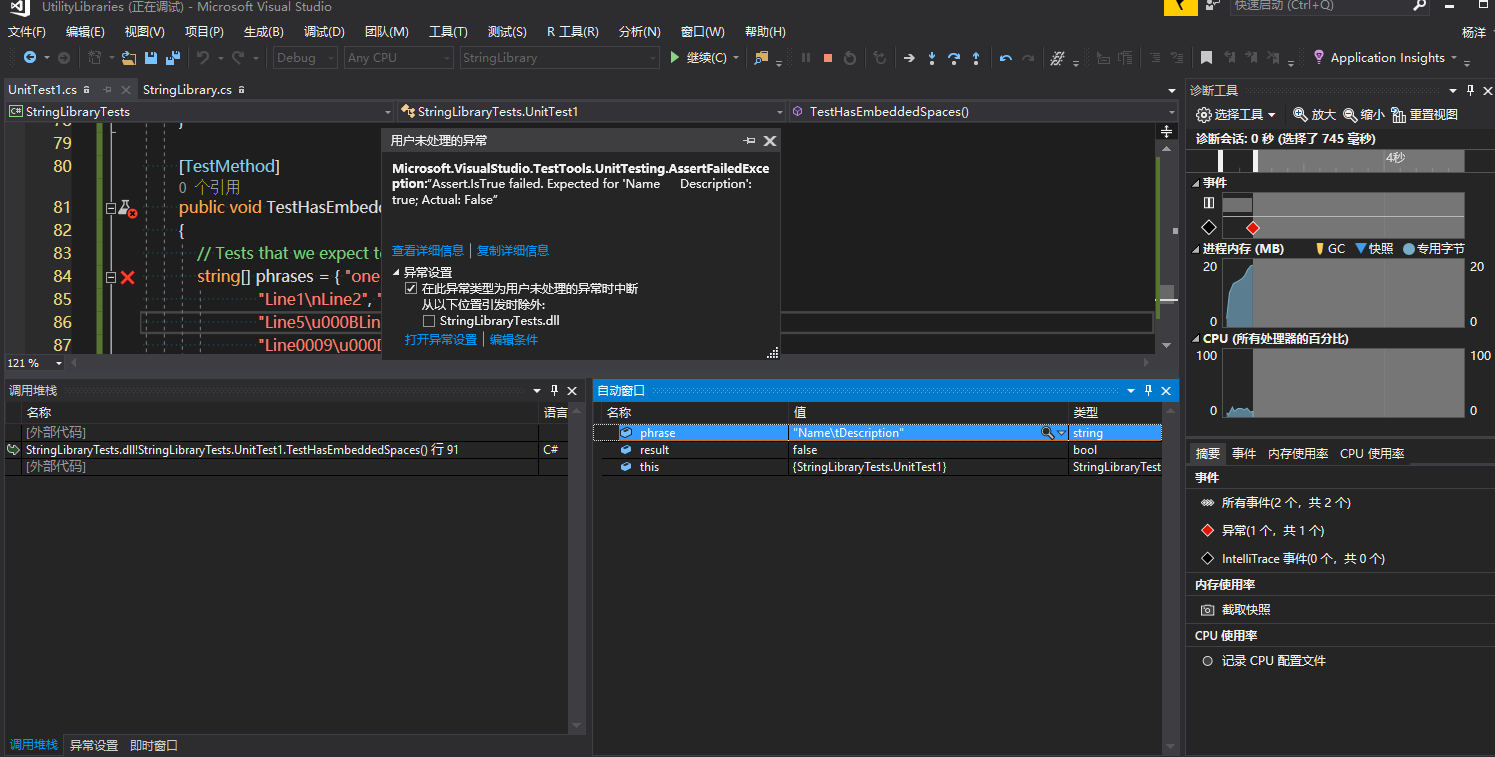Open StringLibraryTests.UnitTest1 type dropdown

pyautogui.click(x=591, y=111)
